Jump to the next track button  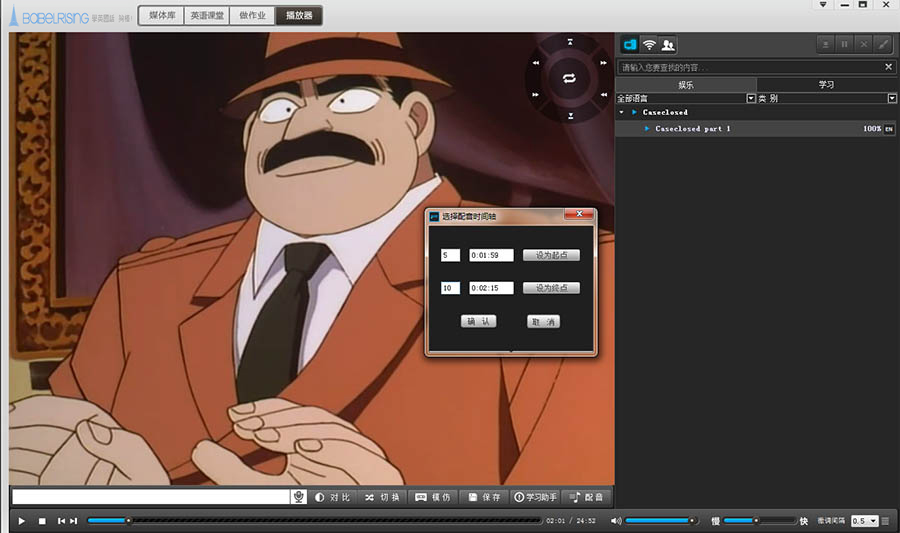click(x=73, y=521)
